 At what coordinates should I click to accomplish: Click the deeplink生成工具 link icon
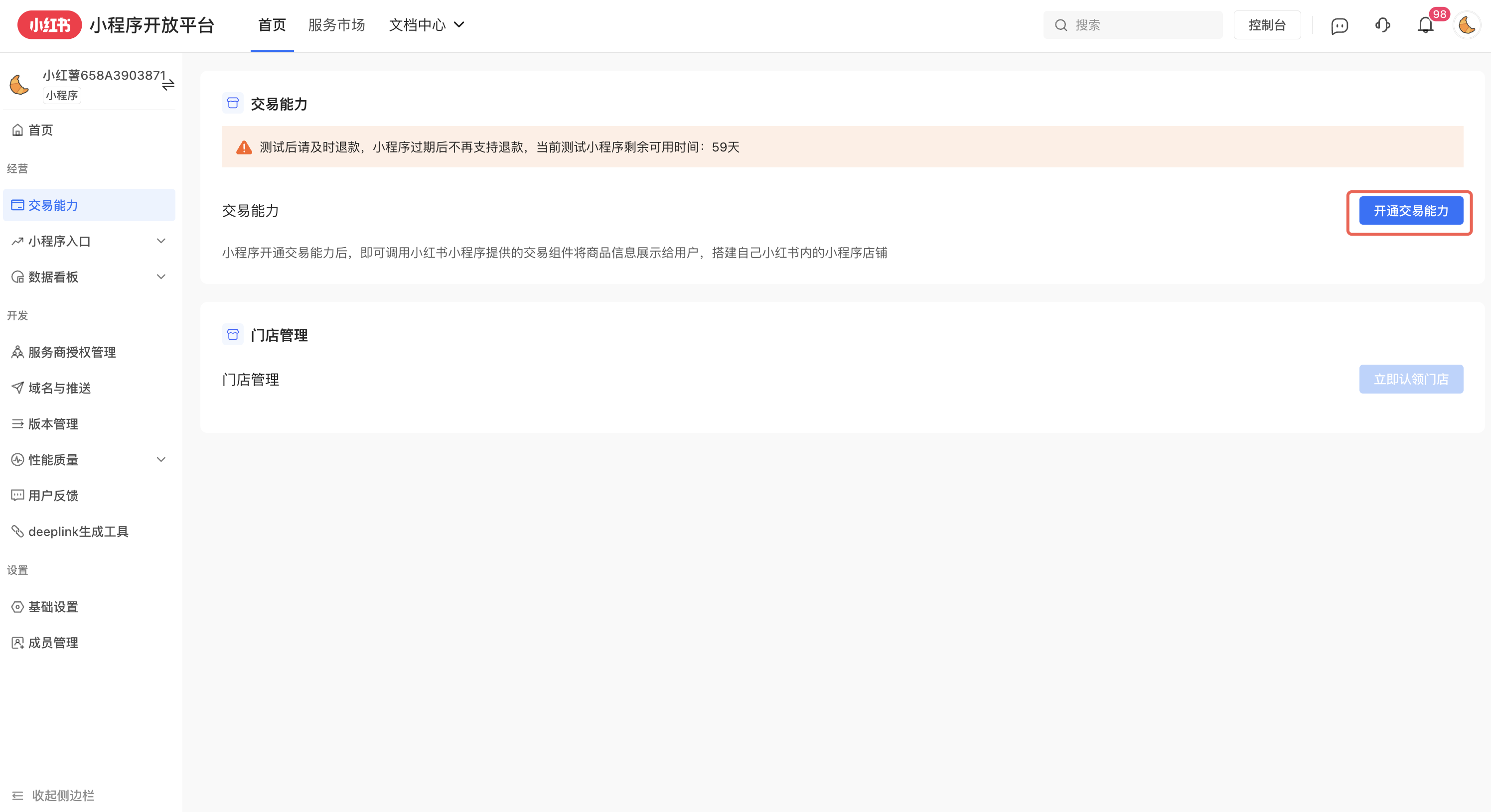click(17, 532)
